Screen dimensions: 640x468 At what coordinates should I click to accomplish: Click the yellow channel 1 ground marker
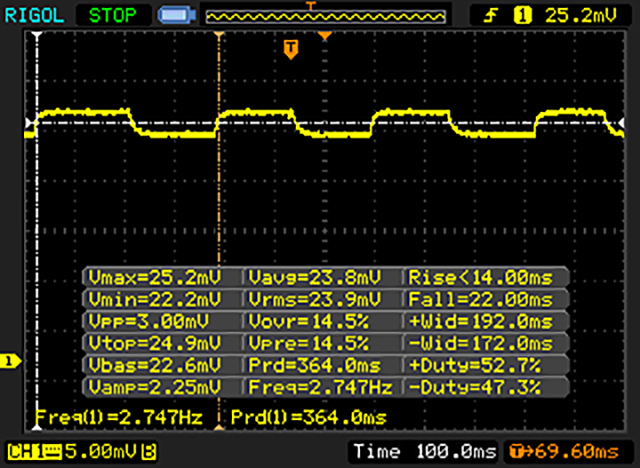pyautogui.click(x=10, y=361)
